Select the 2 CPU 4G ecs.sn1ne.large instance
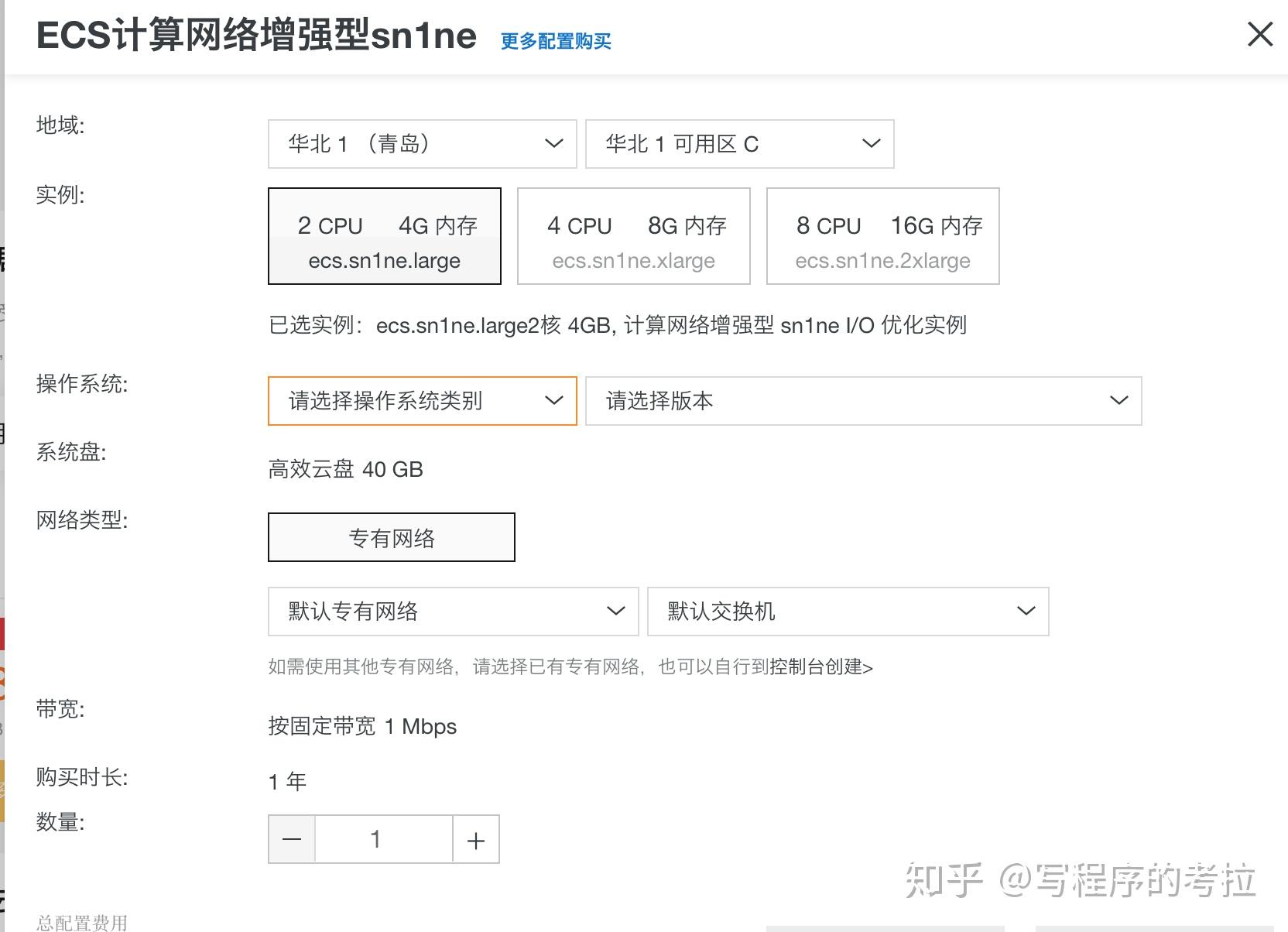 pos(385,236)
